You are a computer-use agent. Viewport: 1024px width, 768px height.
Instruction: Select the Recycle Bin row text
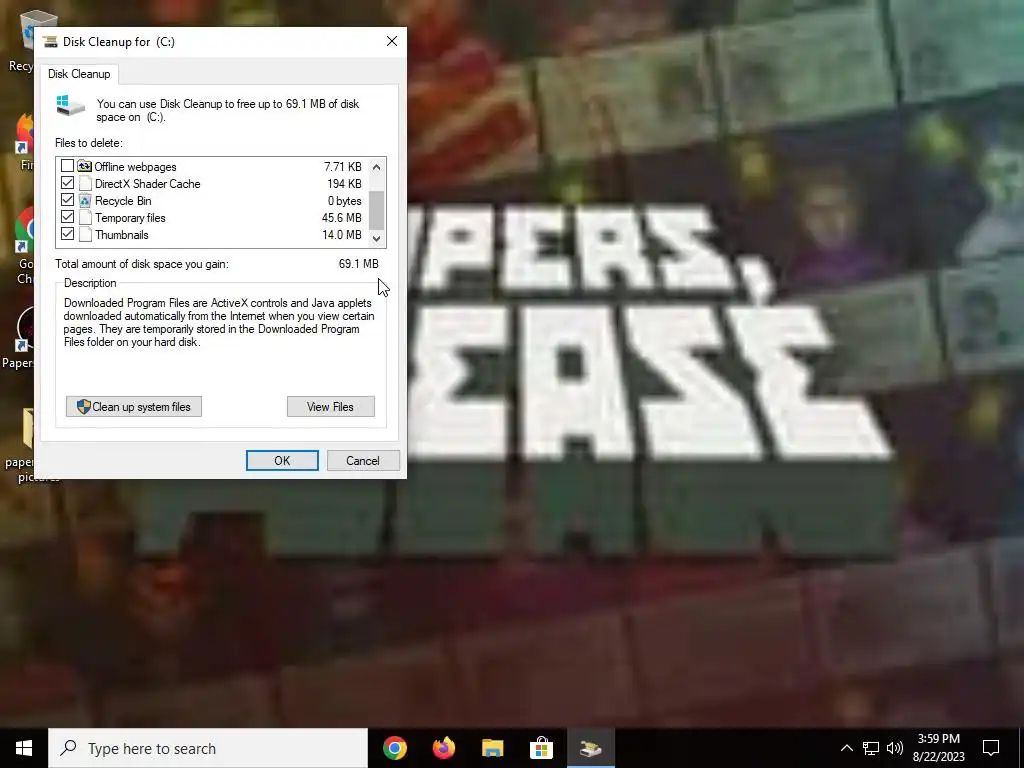point(123,200)
